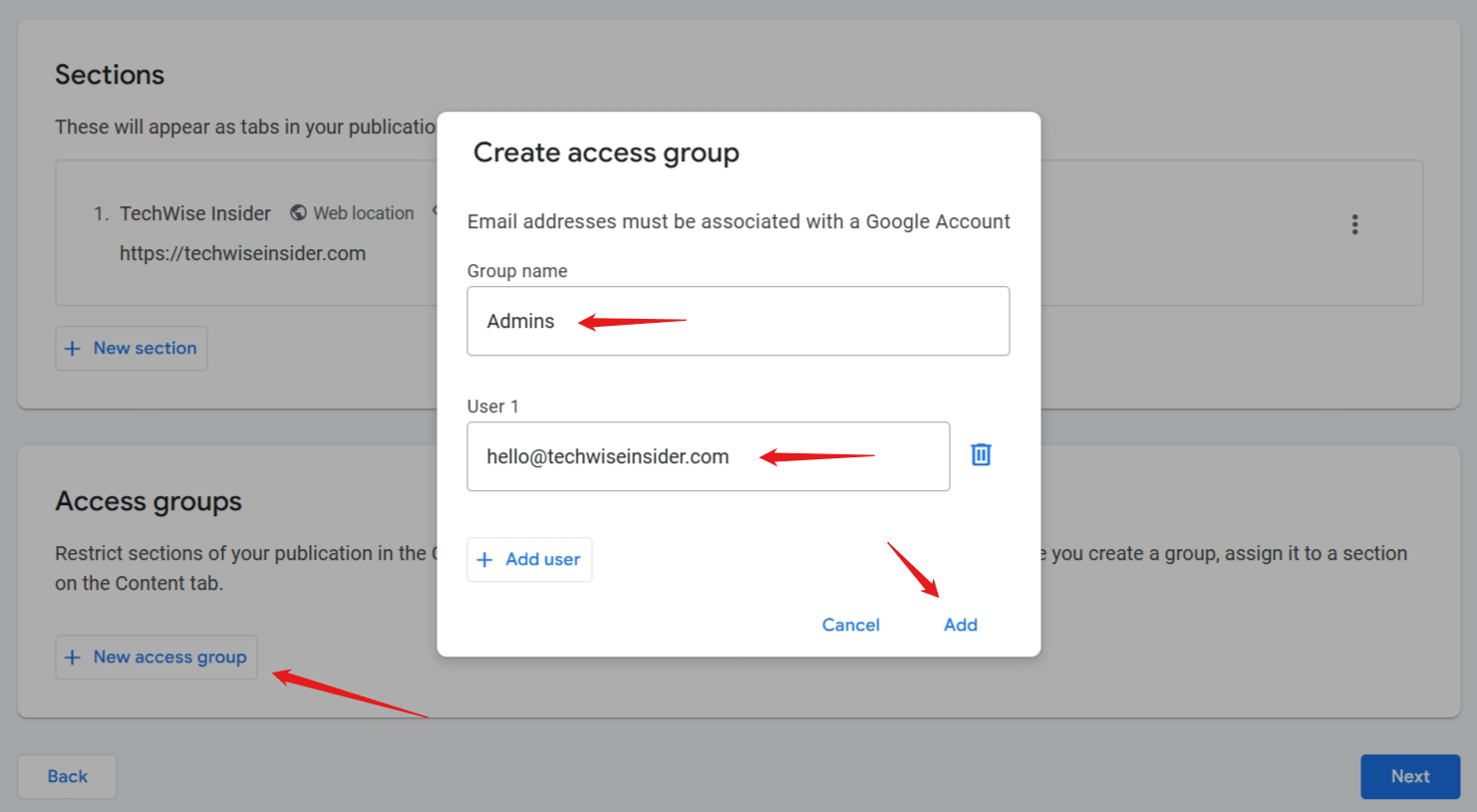Screen dimensions: 1477x812
Task: Click the Group name input field
Action: (x=738, y=321)
